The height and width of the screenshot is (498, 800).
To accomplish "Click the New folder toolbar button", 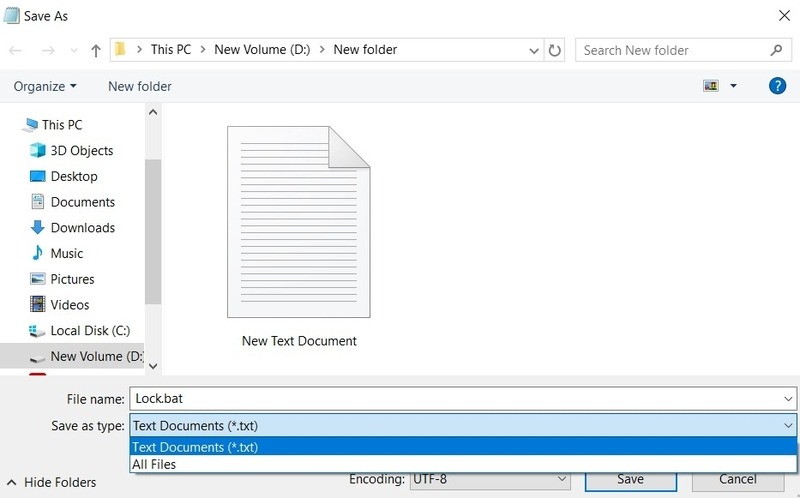I will tap(140, 86).
